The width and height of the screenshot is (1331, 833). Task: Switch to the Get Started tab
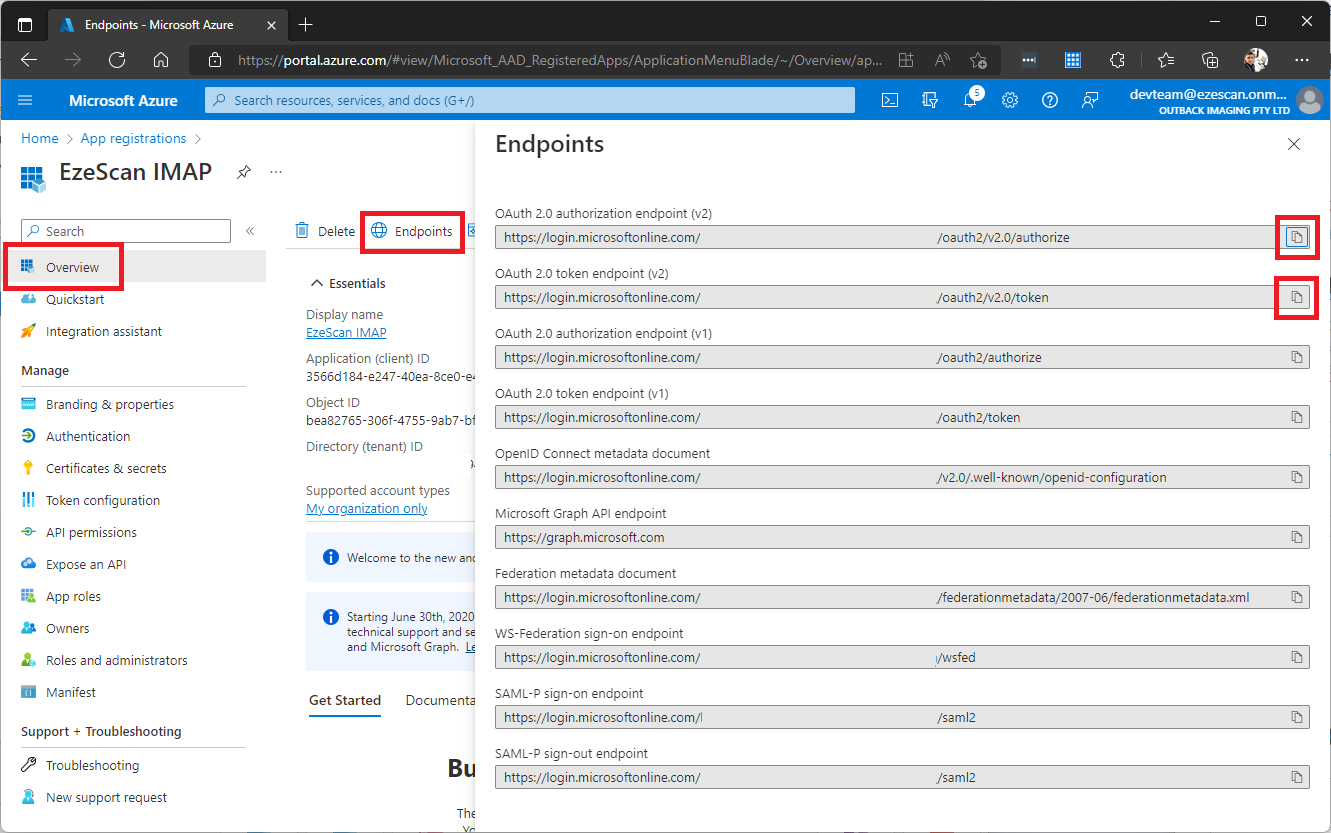(344, 700)
